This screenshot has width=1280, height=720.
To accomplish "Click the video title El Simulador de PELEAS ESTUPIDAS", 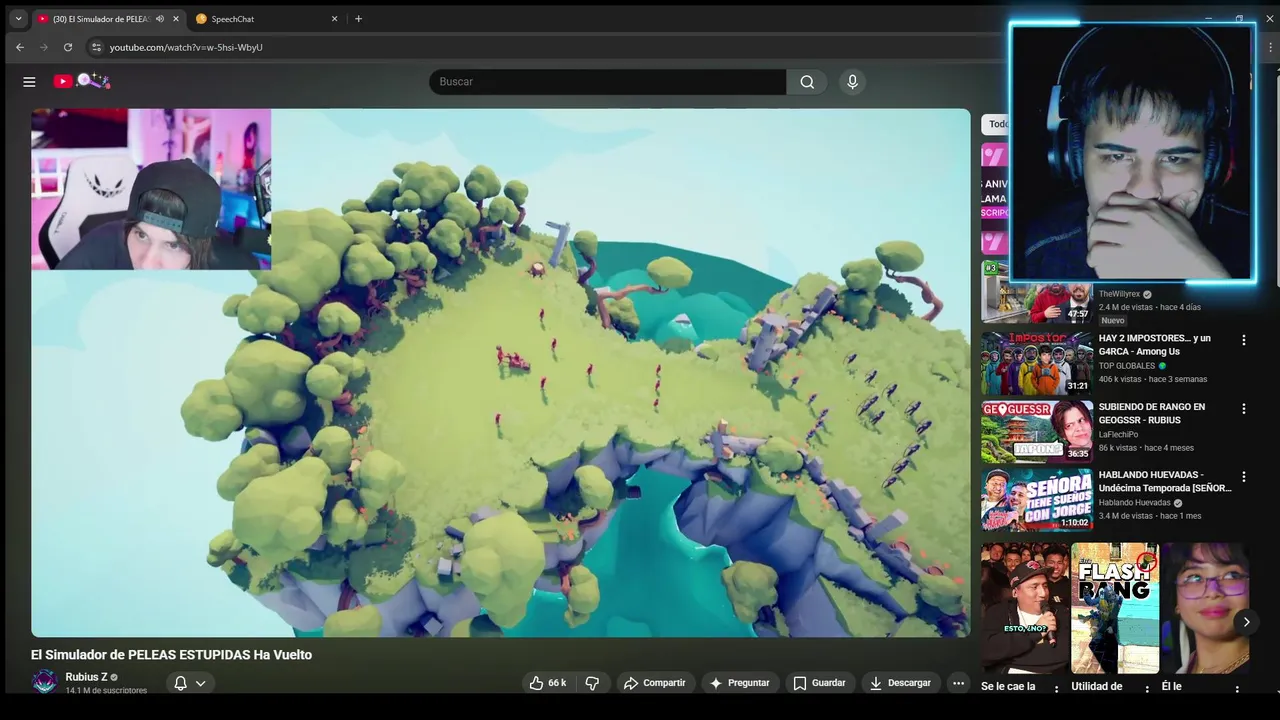I will [172, 655].
